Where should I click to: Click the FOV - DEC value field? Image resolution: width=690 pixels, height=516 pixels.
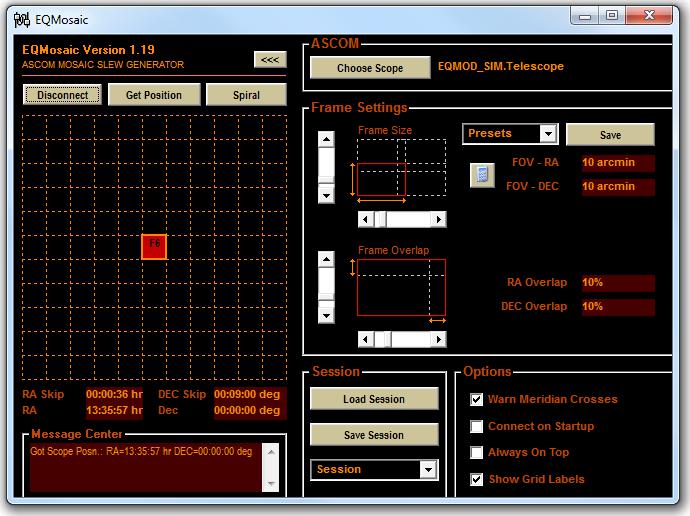point(618,187)
